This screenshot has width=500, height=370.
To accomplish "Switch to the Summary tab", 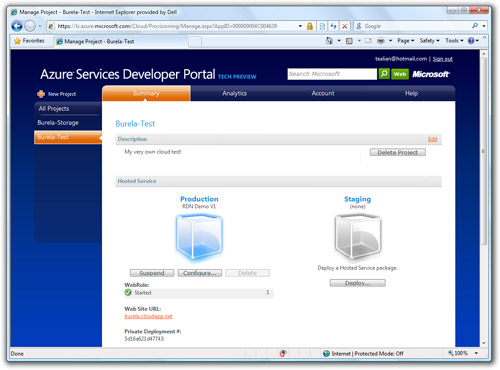I will pos(146,93).
